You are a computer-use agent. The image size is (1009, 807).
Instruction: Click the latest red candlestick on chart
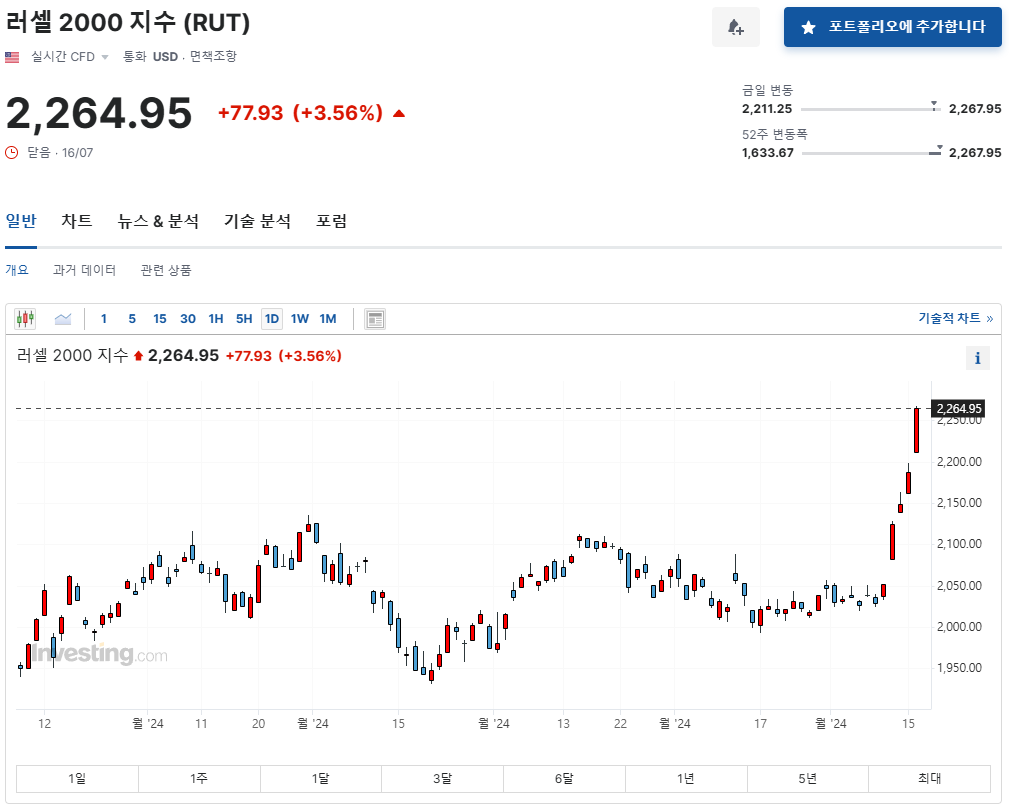[916, 430]
